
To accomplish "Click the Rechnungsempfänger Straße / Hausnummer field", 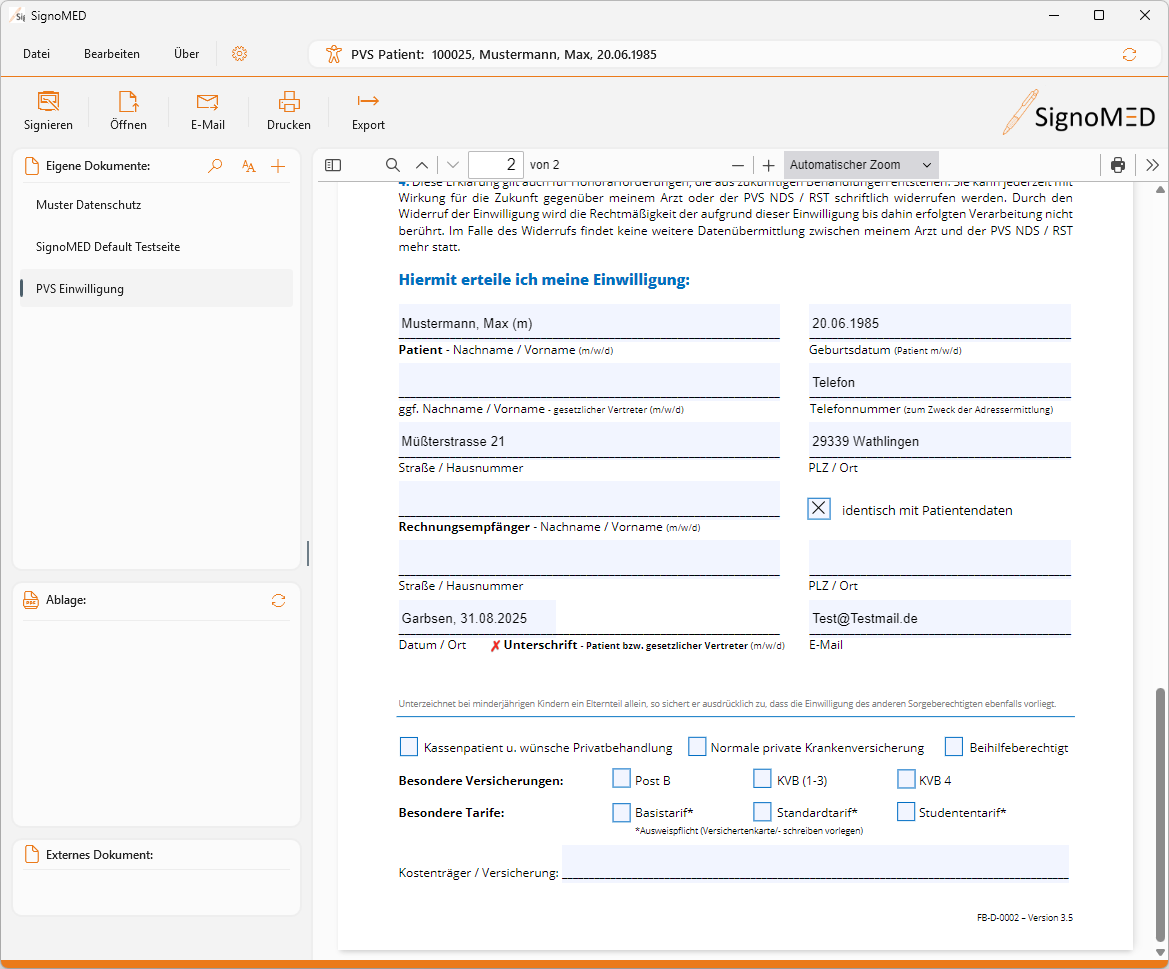I will point(589,558).
